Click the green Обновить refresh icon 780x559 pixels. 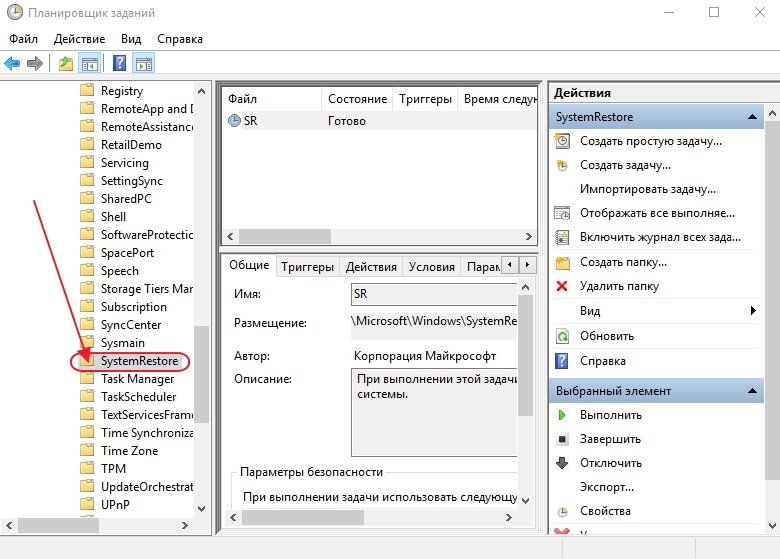562,336
